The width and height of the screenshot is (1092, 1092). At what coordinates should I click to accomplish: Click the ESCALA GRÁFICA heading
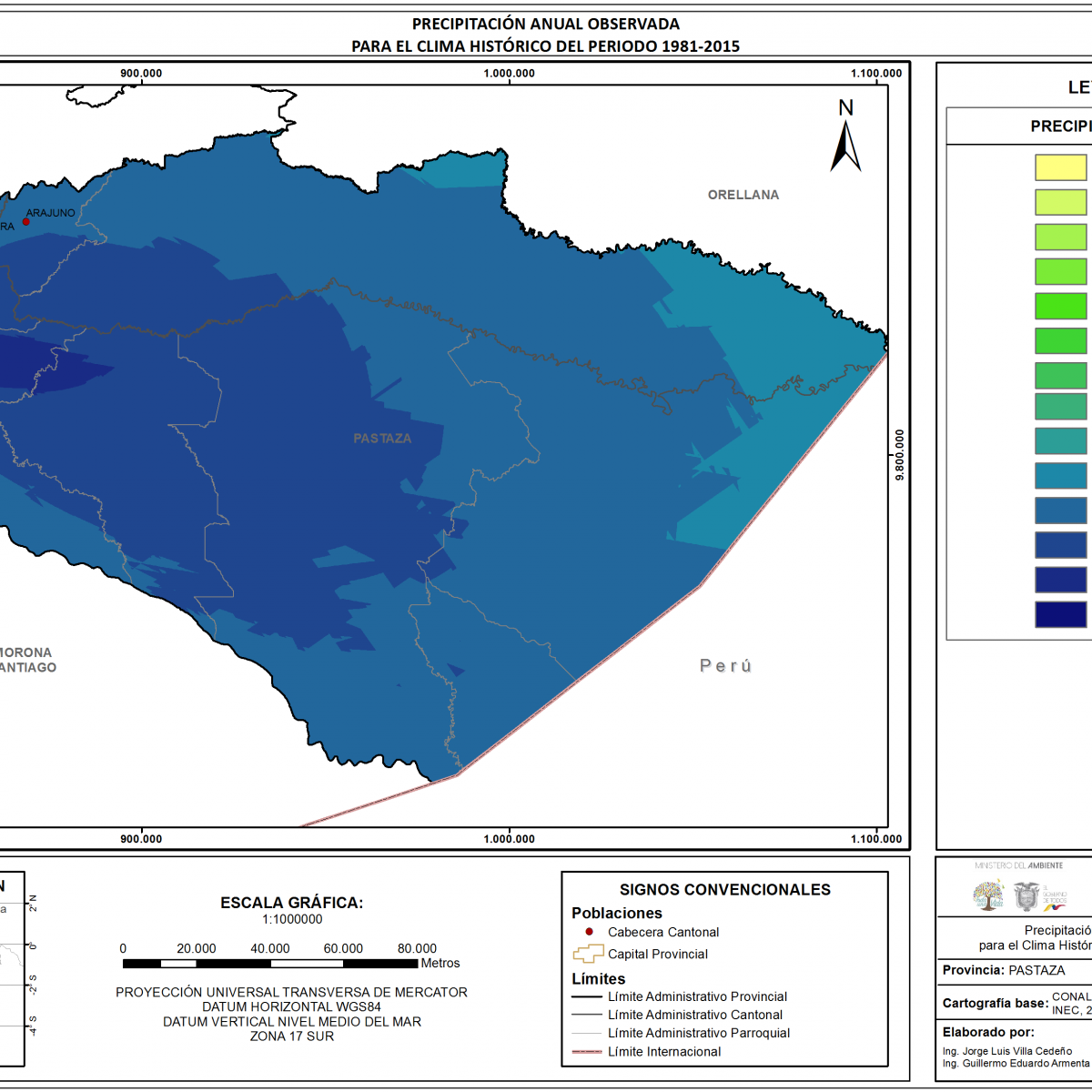click(292, 903)
